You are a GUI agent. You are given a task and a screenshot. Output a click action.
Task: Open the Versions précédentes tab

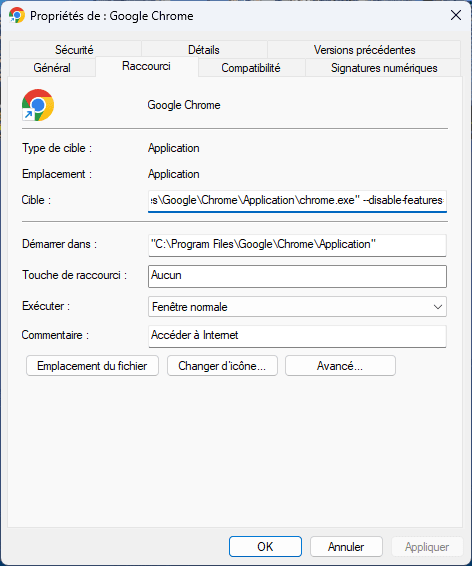click(x=364, y=49)
